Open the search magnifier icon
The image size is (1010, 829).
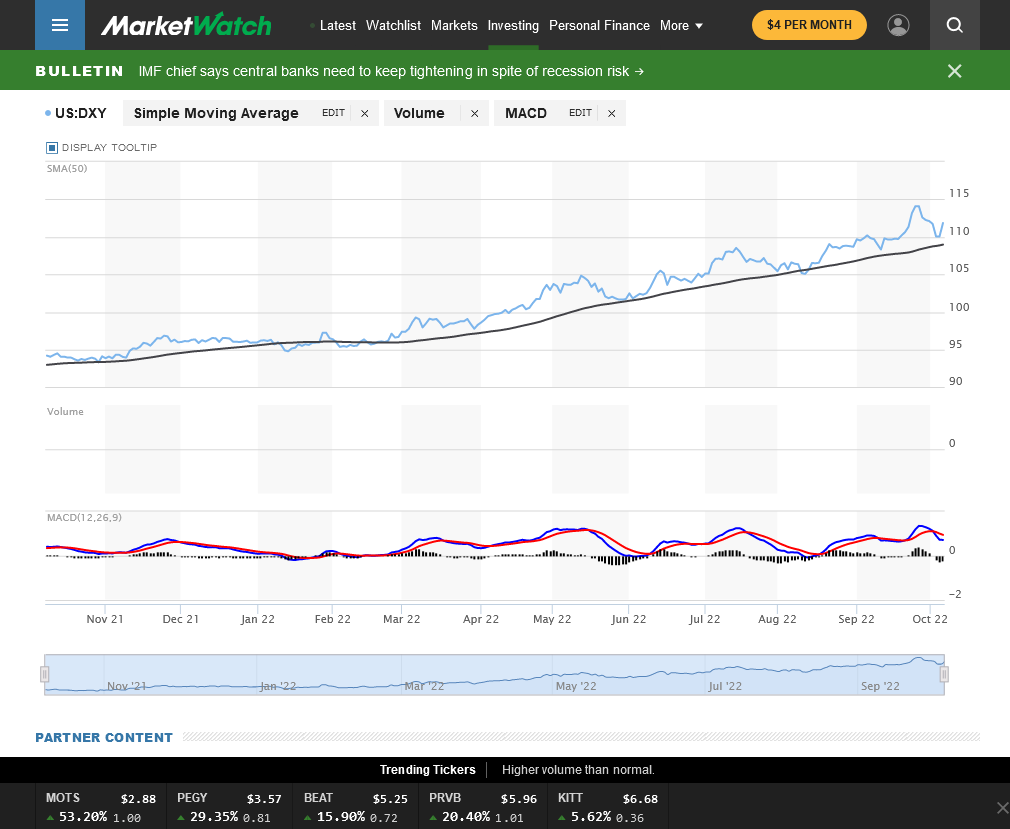click(954, 25)
